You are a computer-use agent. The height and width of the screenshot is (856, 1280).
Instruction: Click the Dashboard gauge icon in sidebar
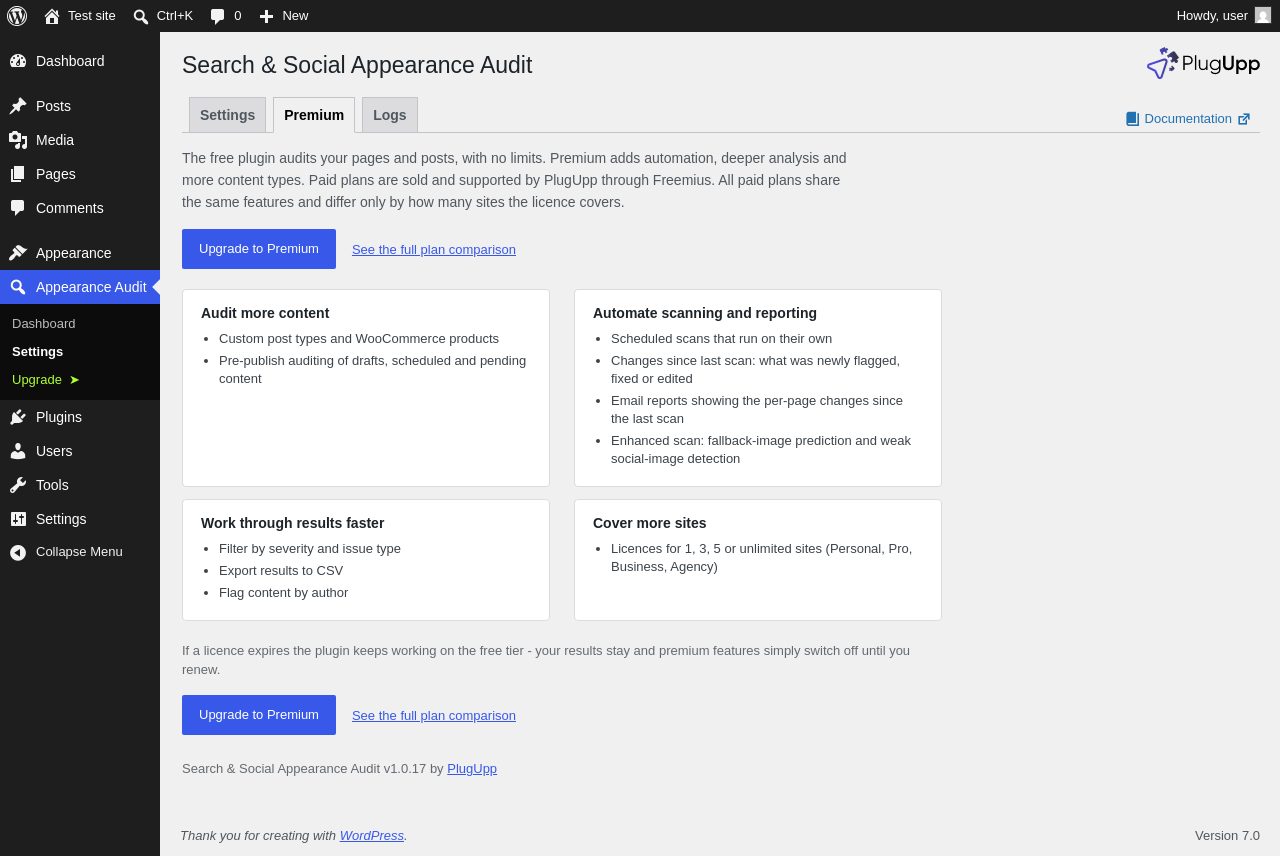[18, 61]
